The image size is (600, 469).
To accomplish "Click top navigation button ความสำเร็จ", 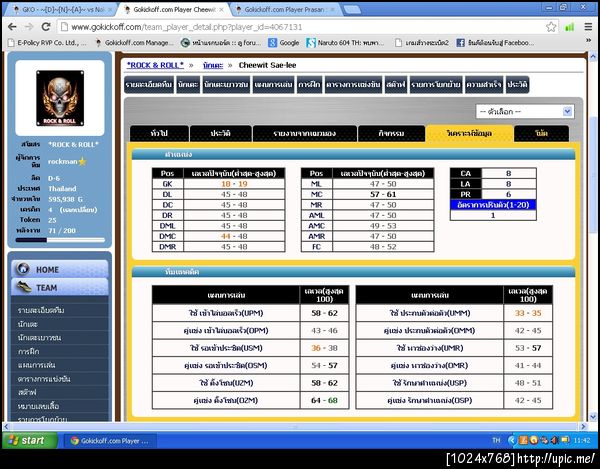I will [484, 85].
